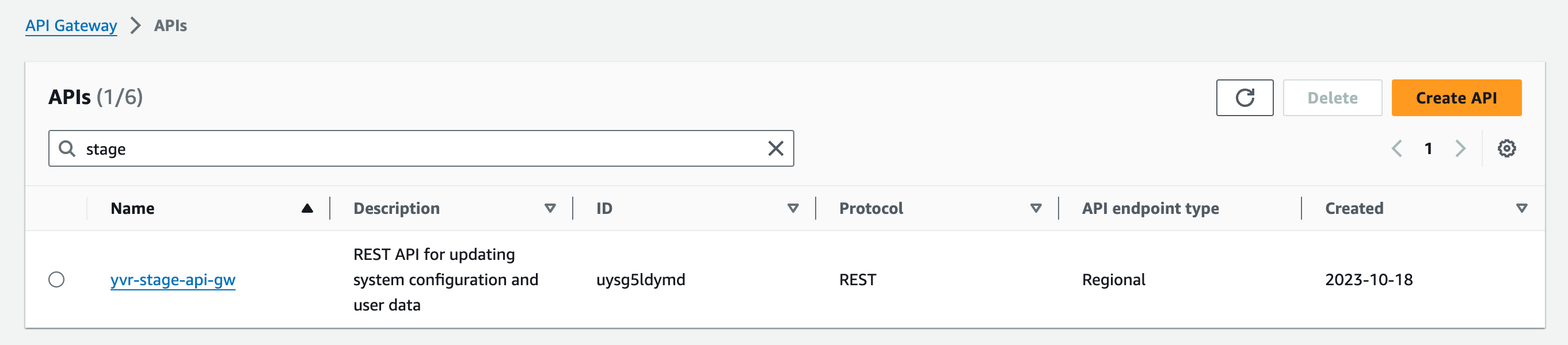Sort by ID column arrow
The width and height of the screenshot is (1568, 345).
(x=793, y=208)
